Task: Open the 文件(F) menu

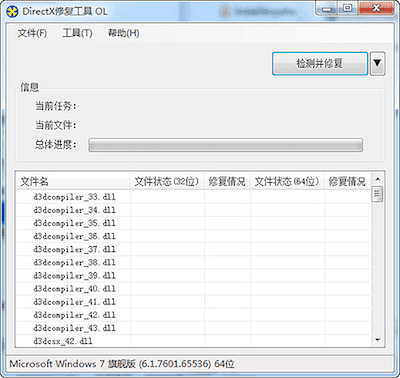Action: (32, 33)
